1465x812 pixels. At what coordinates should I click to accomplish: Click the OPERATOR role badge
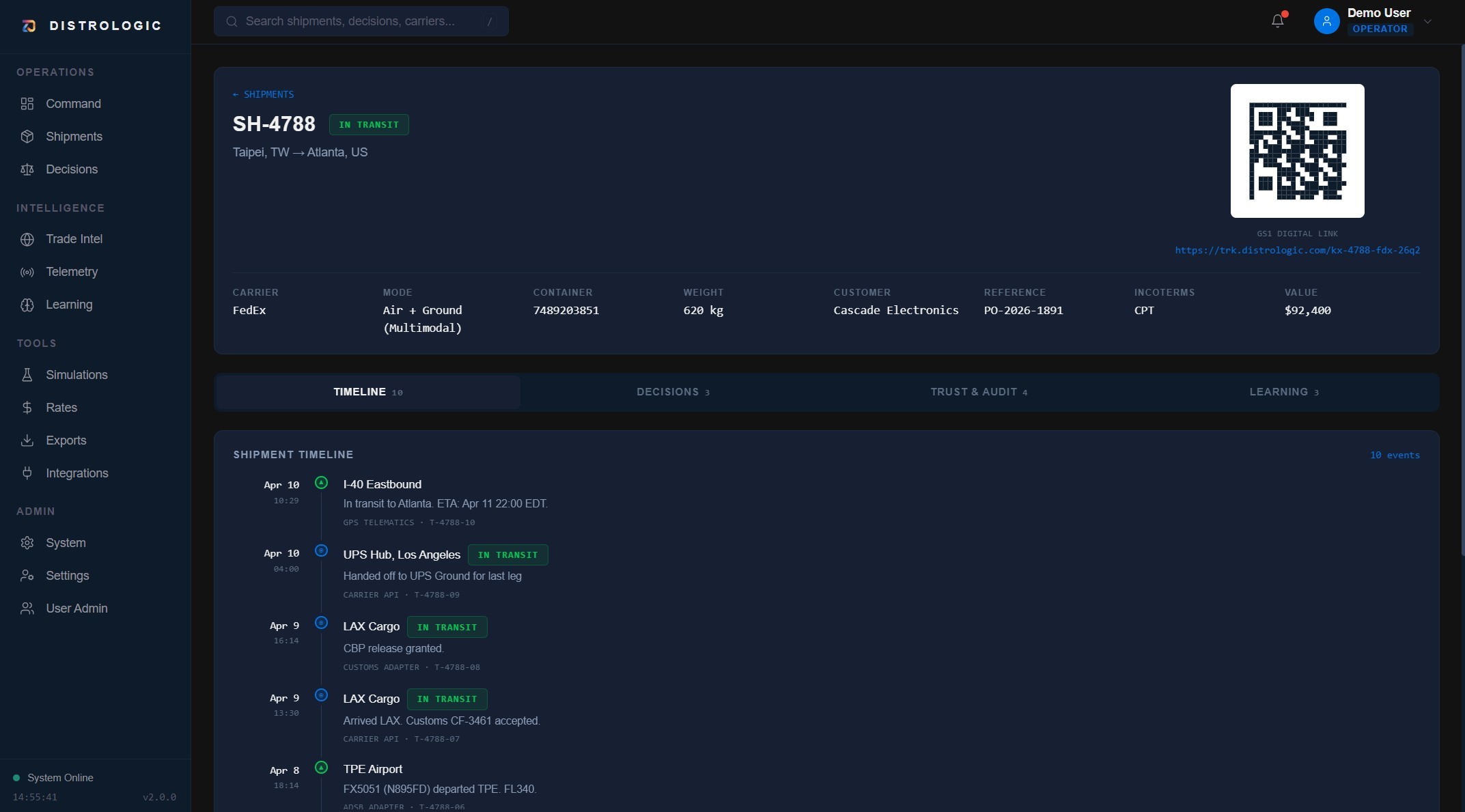point(1380,29)
